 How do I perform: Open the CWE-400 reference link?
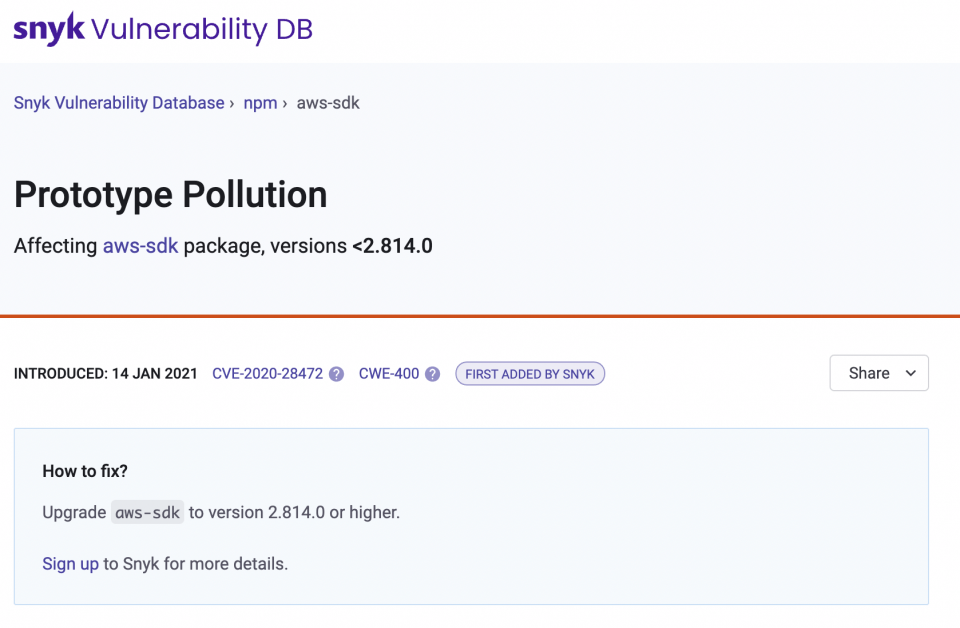click(x=387, y=373)
